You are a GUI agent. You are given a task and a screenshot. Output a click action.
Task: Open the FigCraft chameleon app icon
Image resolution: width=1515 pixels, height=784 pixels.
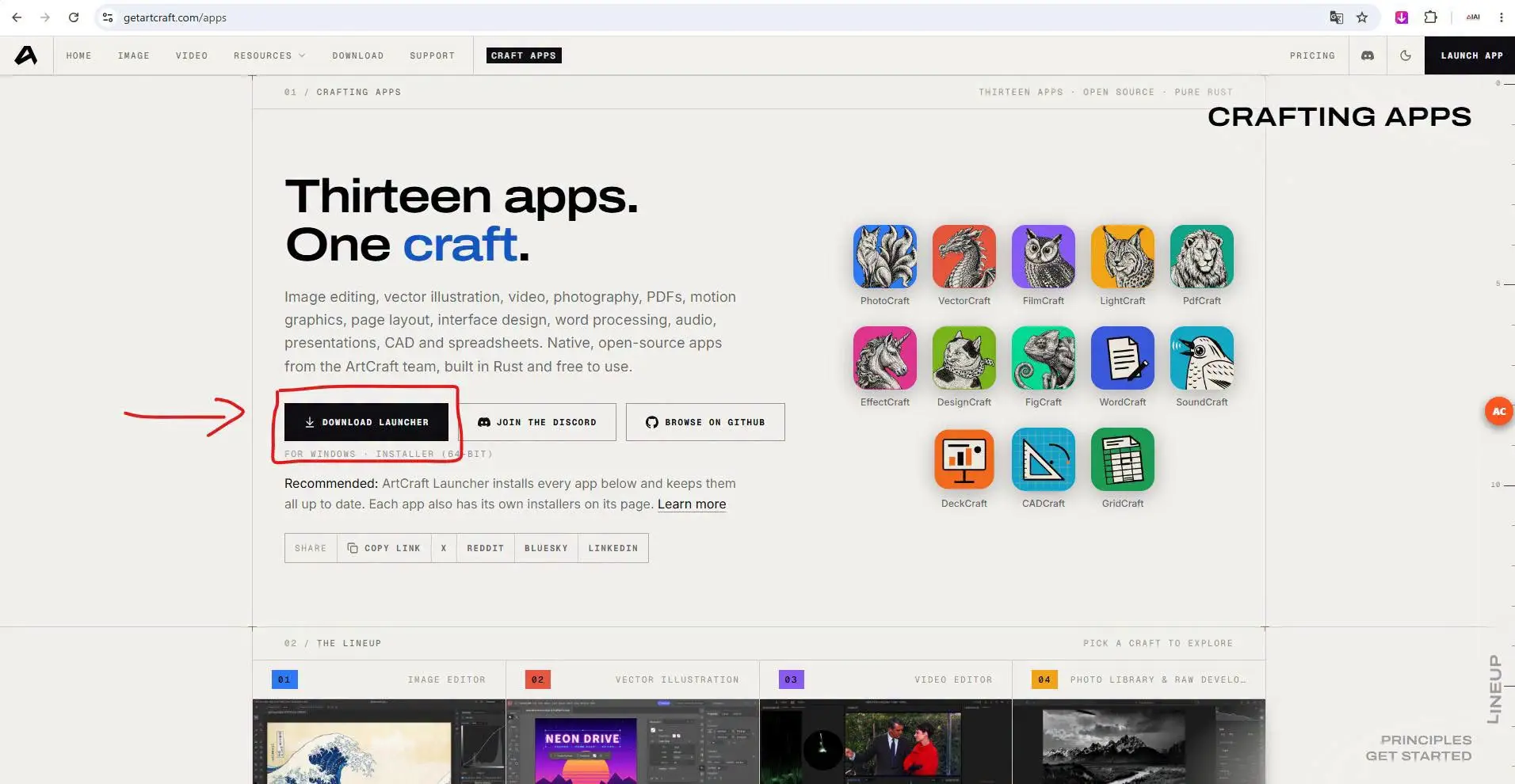(1043, 358)
